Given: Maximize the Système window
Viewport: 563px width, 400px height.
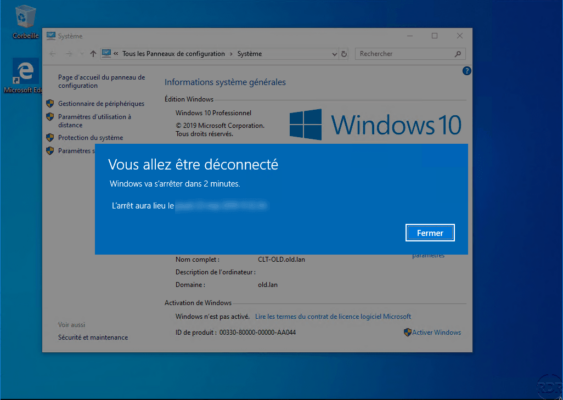Looking at the screenshot, I should tap(434, 36).
